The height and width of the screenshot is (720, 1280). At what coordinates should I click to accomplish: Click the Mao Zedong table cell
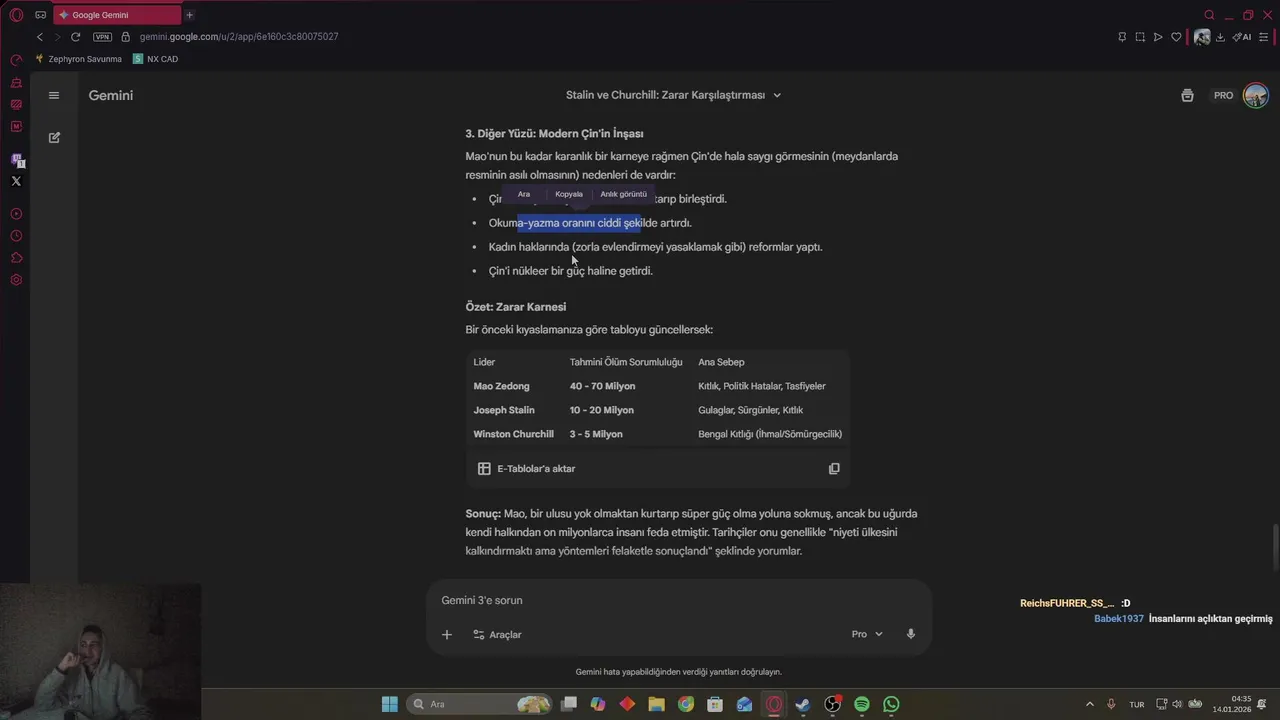[502, 386]
